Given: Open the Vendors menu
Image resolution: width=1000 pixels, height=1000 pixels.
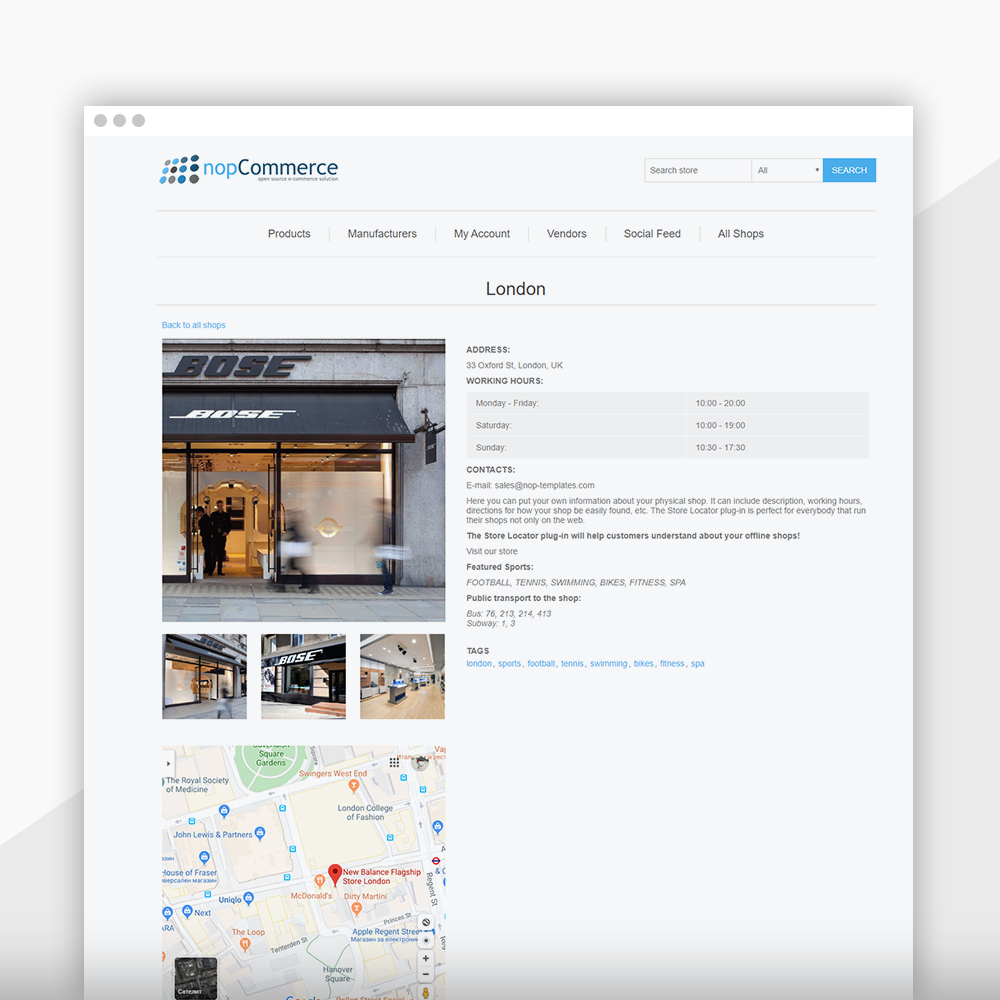Looking at the screenshot, I should pos(566,233).
